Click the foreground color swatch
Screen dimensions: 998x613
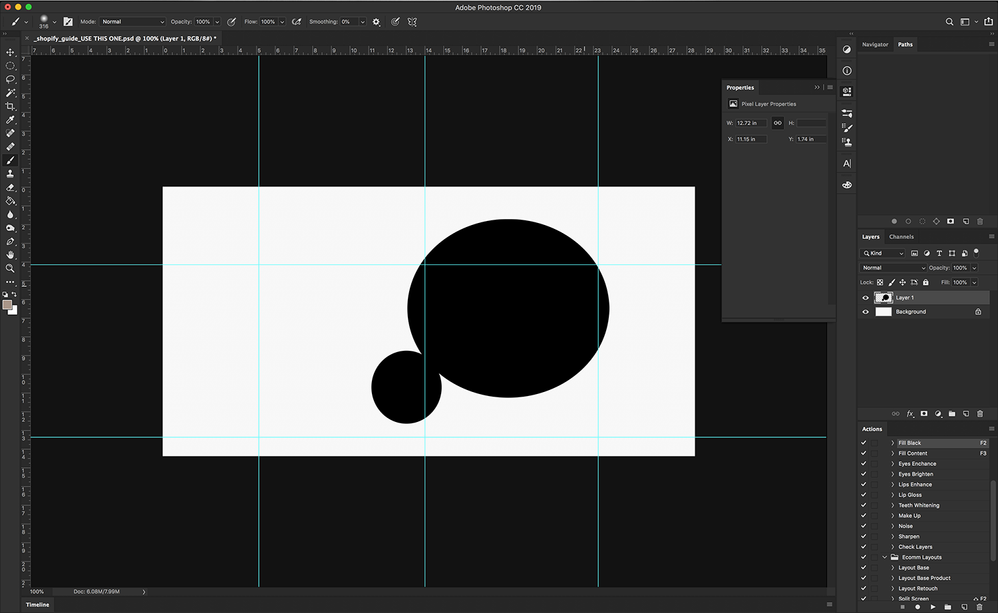[x=8, y=304]
